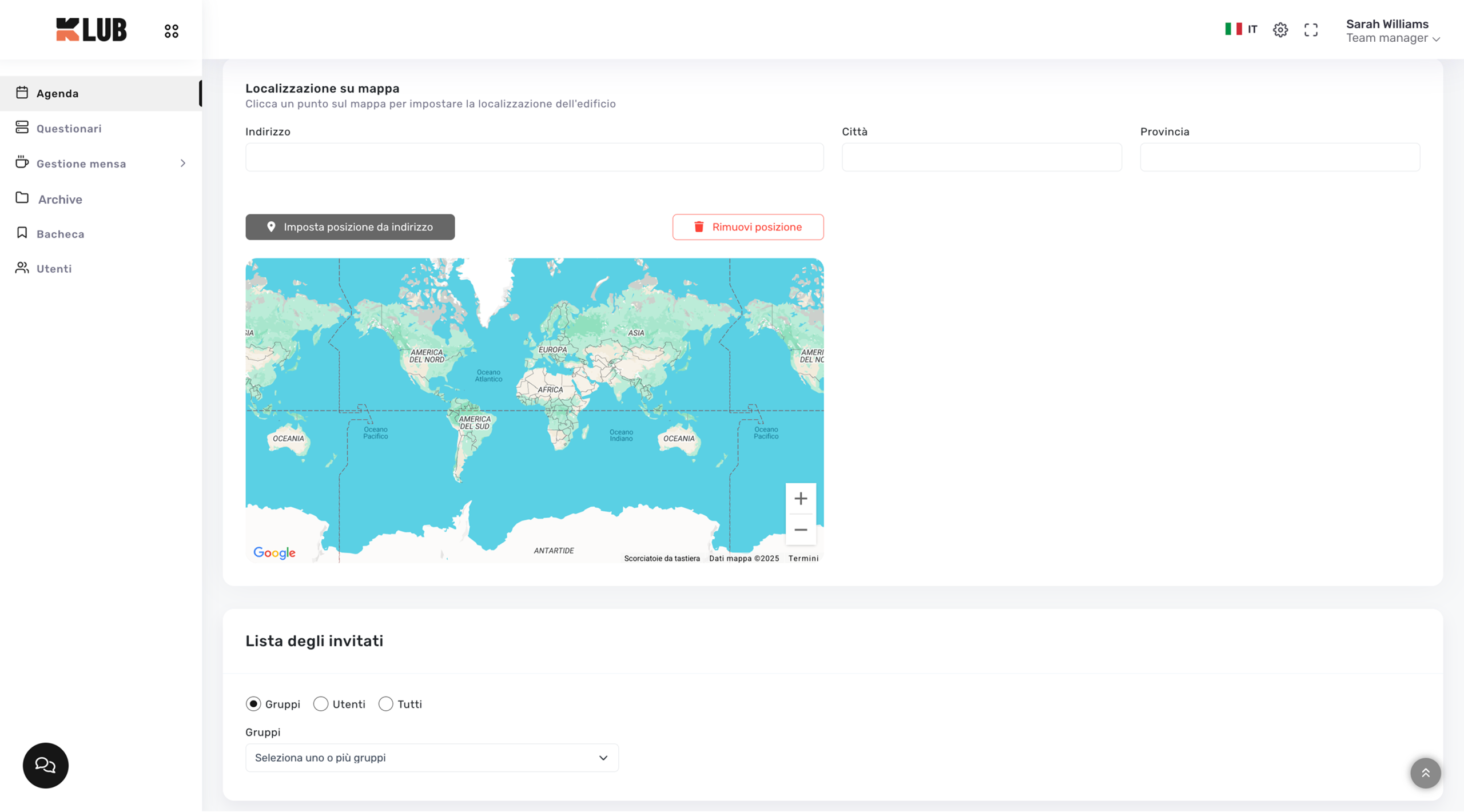Open the settings gear icon
Image resolution: width=1464 pixels, height=812 pixels.
coord(1280,30)
